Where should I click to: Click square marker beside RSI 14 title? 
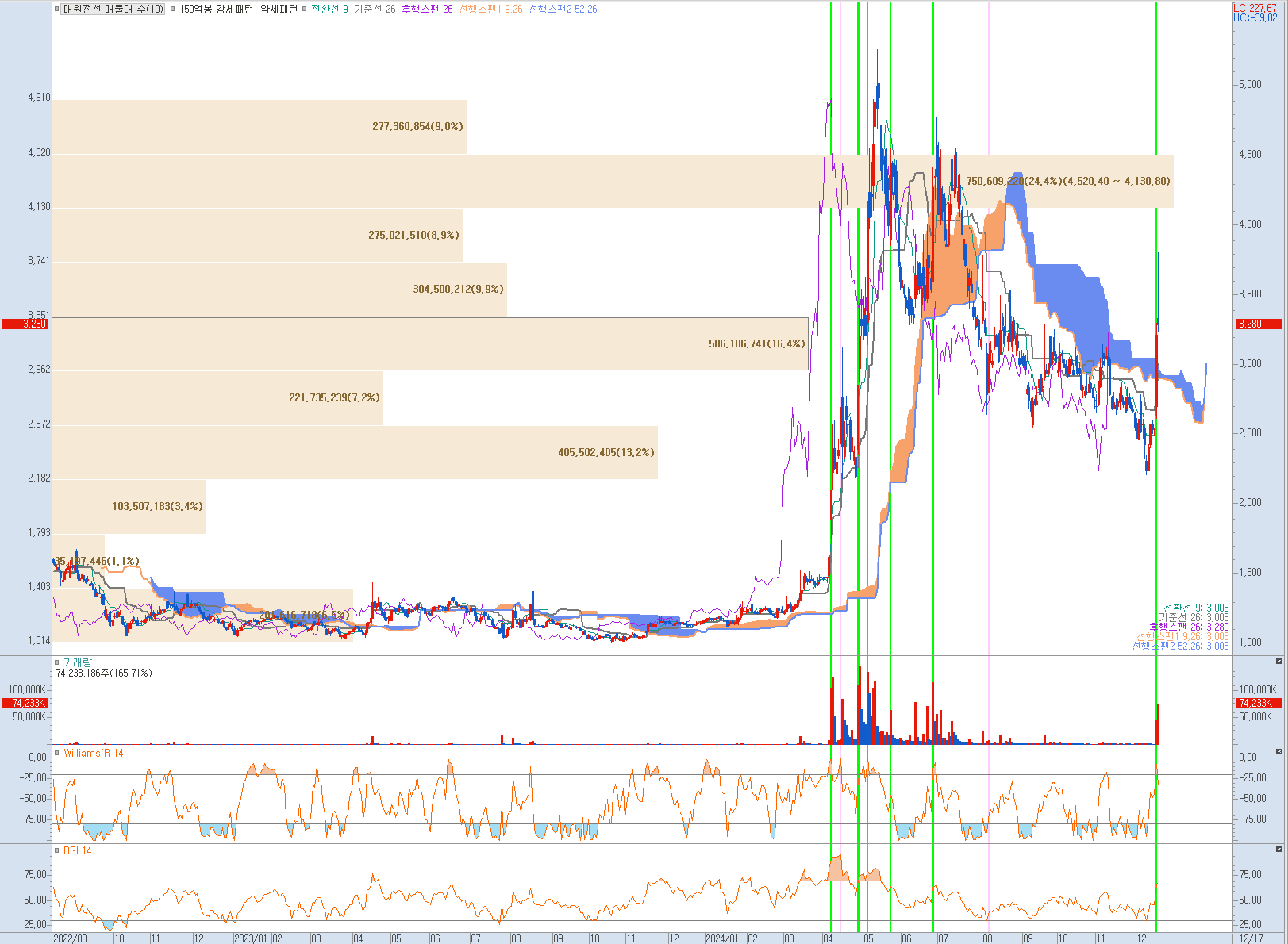pos(57,850)
